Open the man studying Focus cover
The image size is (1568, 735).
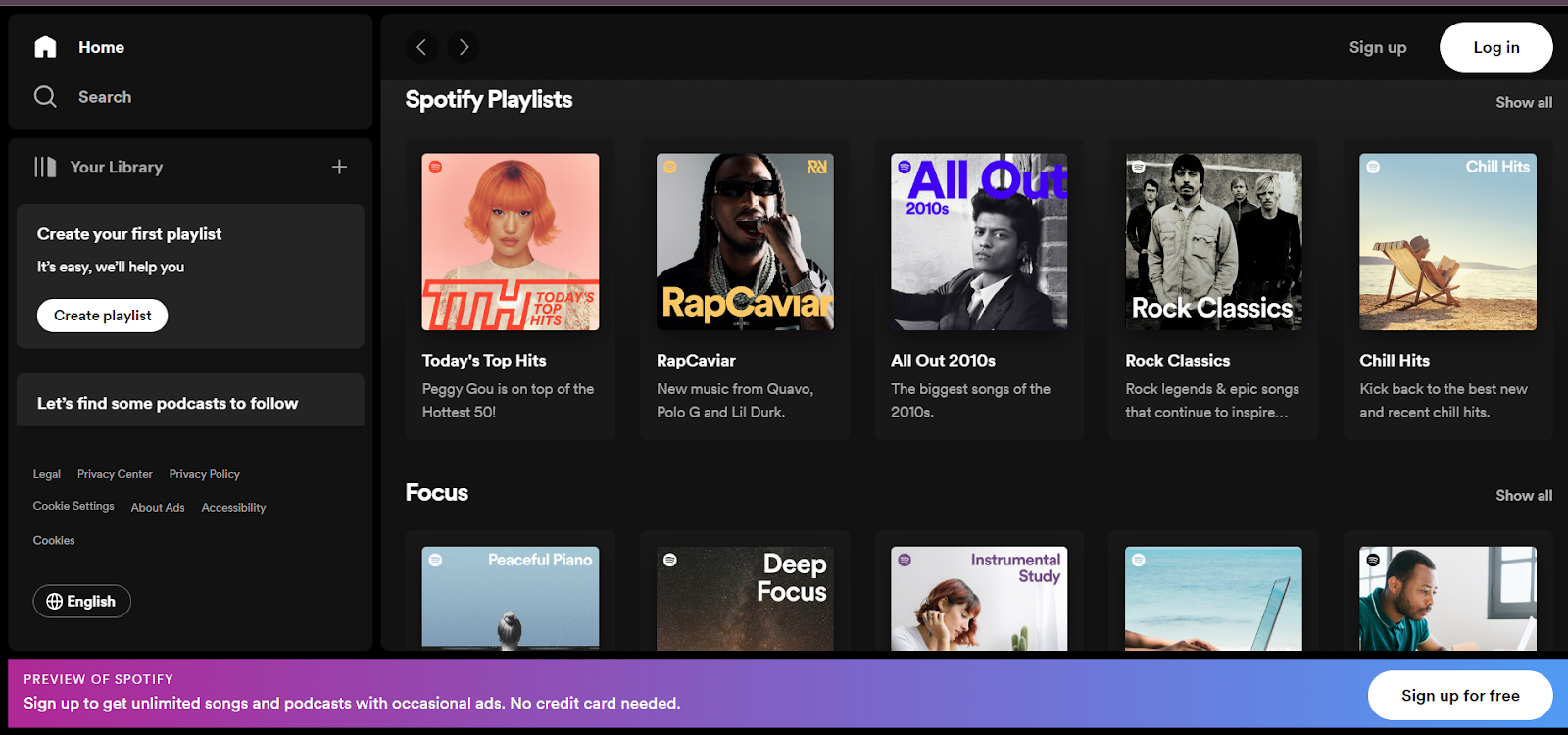click(1448, 599)
